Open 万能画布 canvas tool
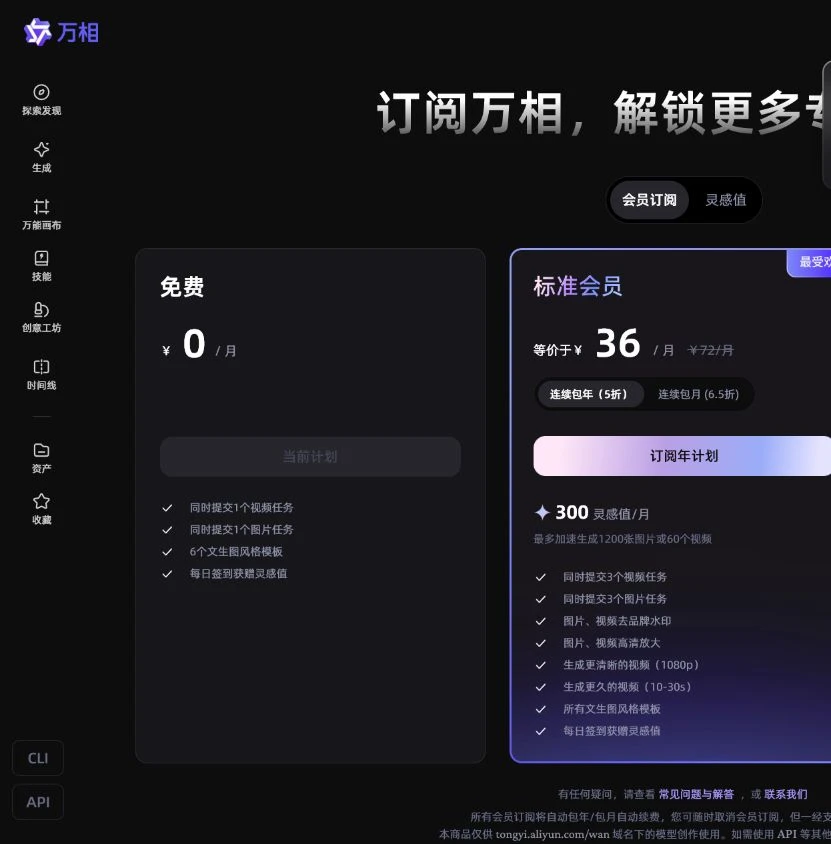The image size is (831, 844). (x=41, y=214)
